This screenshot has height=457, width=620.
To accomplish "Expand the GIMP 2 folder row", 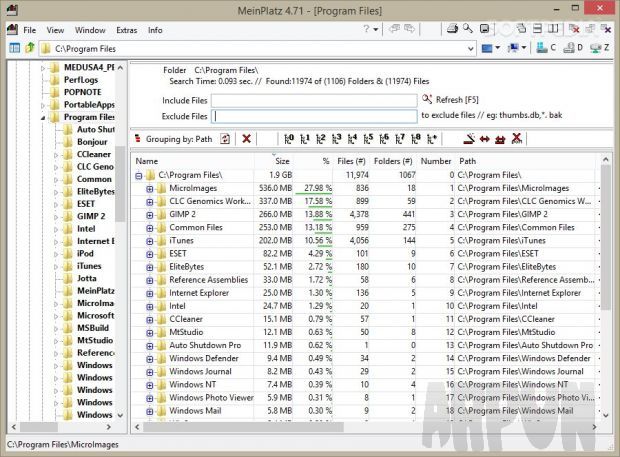I will [149, 215].
